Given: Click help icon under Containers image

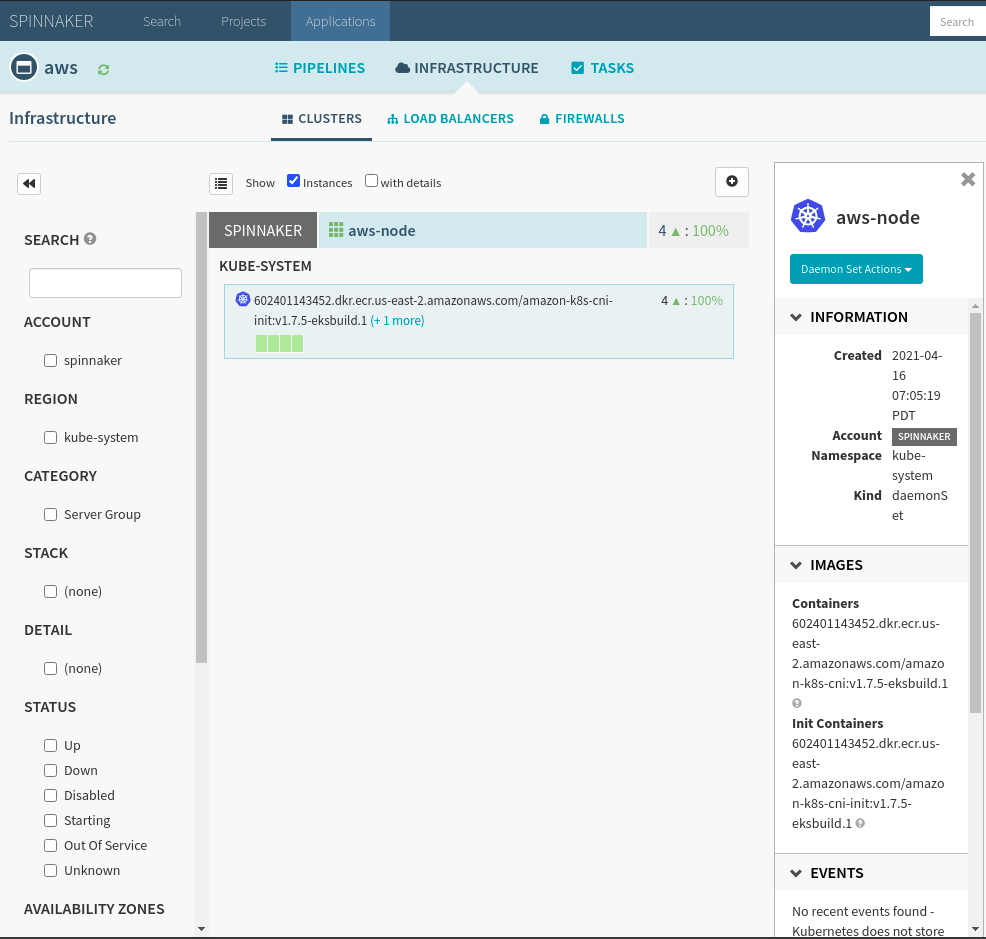Looking at the screenshot, I should (x=797, y=703).
